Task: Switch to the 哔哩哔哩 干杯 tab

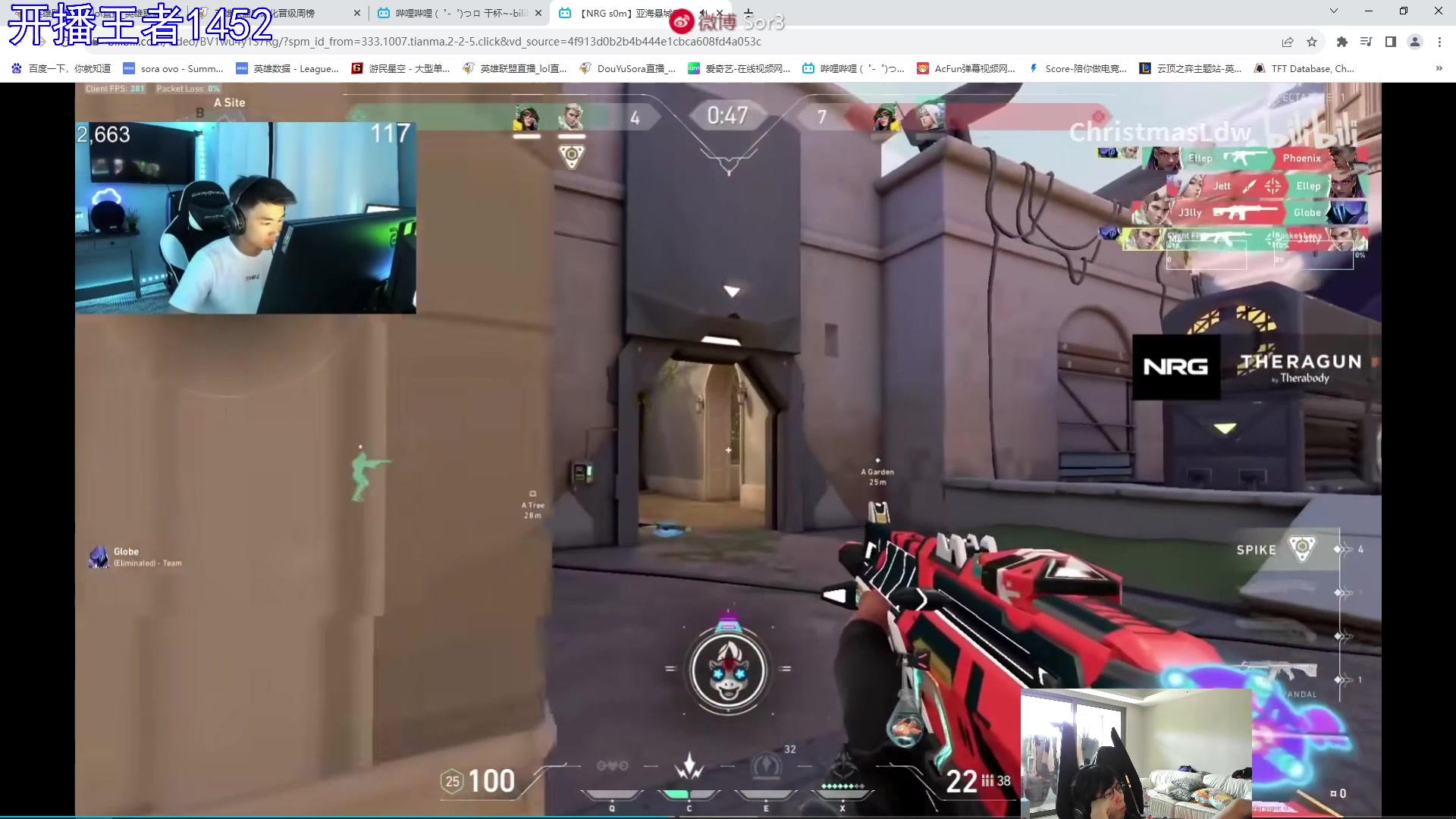Action: pyautogui.click(x=461, y=13)
